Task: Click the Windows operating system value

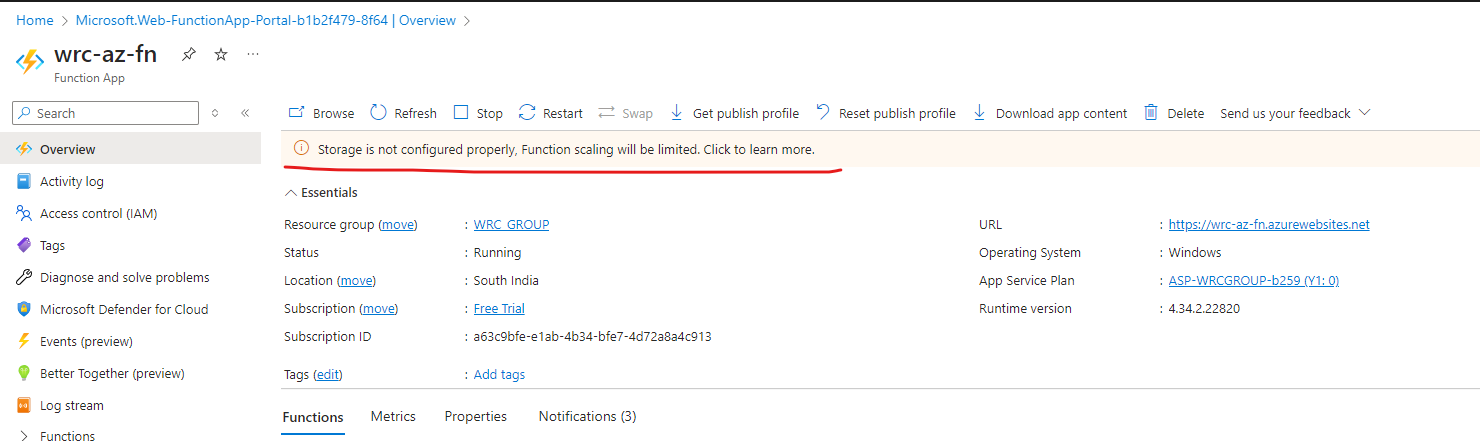Action: (1195, 252)
